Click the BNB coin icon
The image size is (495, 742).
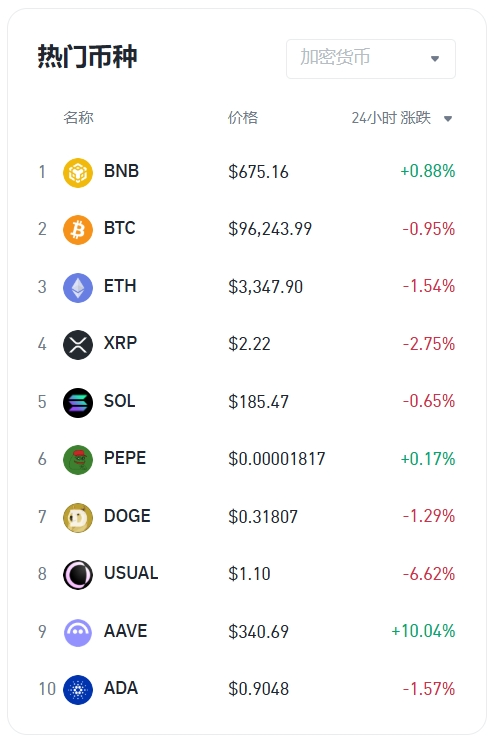(x=78, y=172)
